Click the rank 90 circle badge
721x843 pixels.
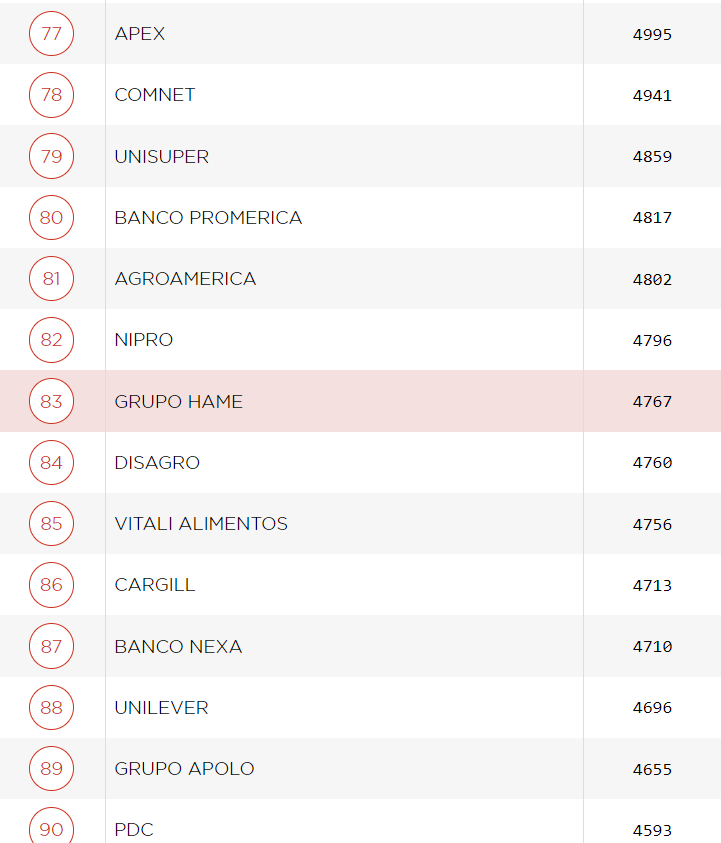click(51, 829)
